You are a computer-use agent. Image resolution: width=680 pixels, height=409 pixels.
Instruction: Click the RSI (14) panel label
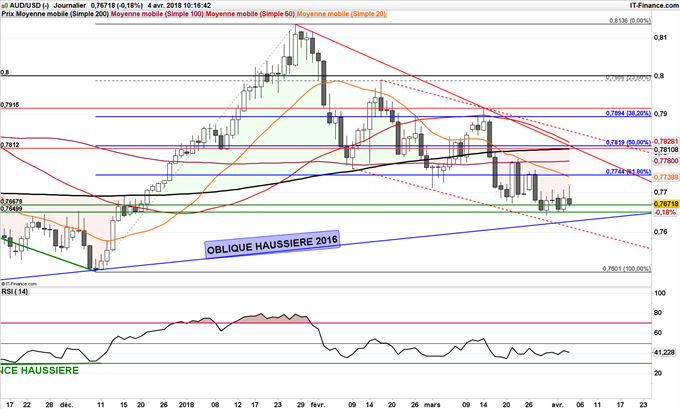click(x=15, y=292)
